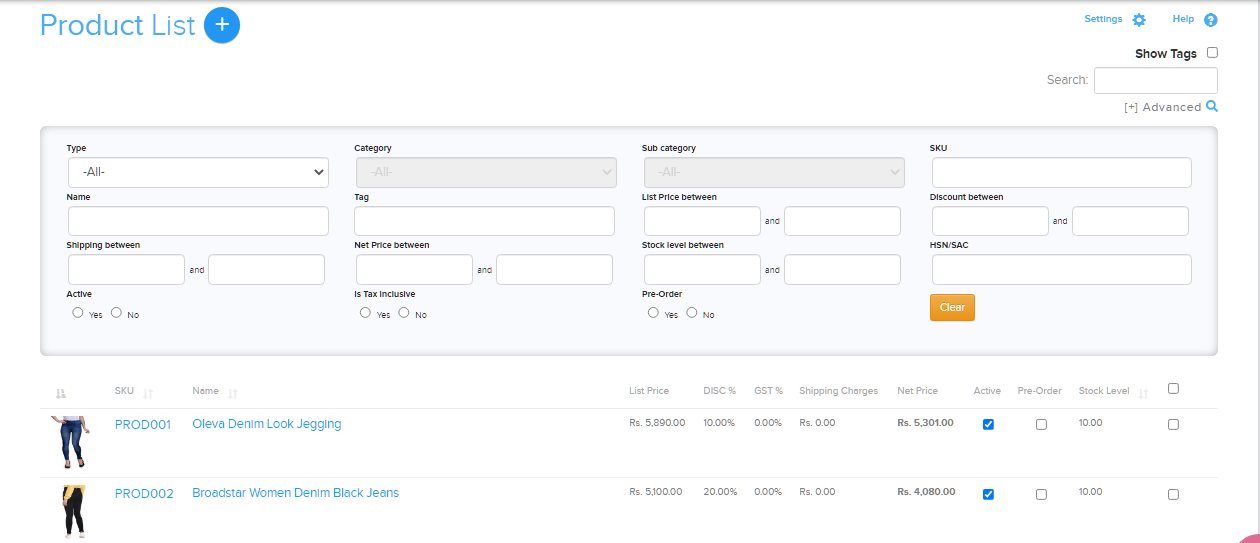The width and height of the screenshot is (1260, 543).
Task: Tick the select-all checkbox in table header
Action: 1173,389
